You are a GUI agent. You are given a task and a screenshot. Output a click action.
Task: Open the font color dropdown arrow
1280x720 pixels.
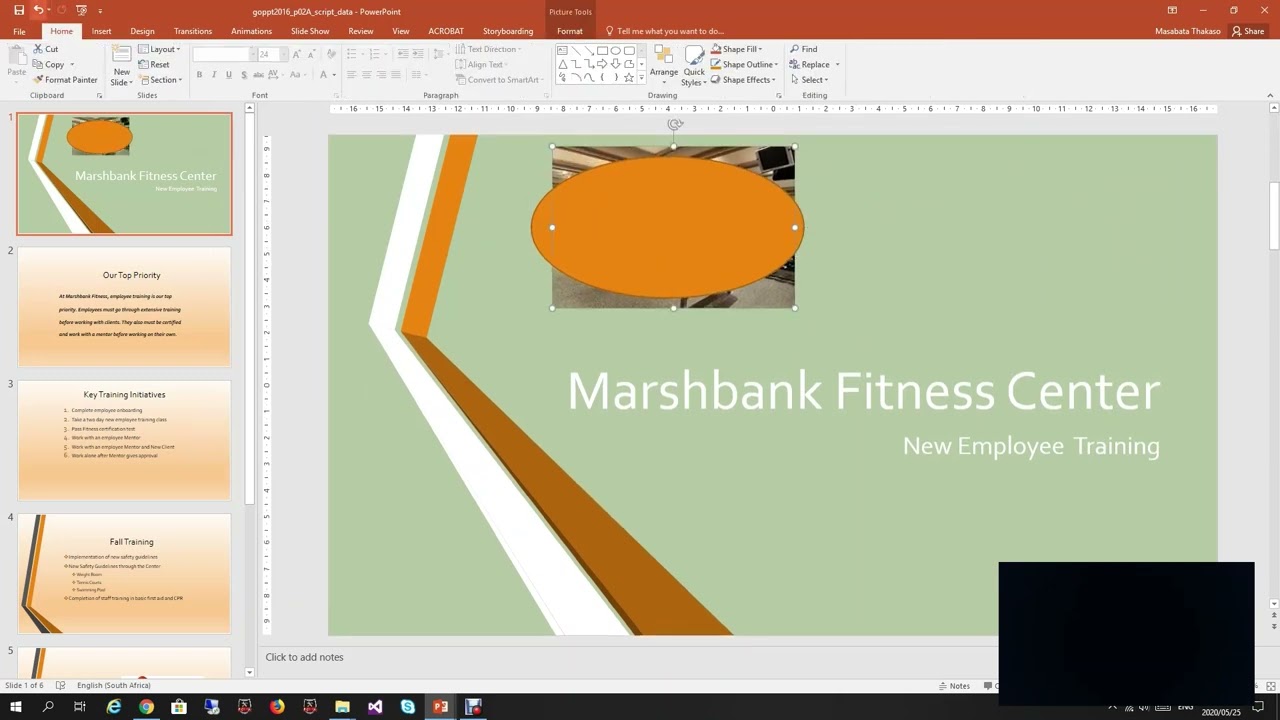pyautogui.click(x=334, y=75)
